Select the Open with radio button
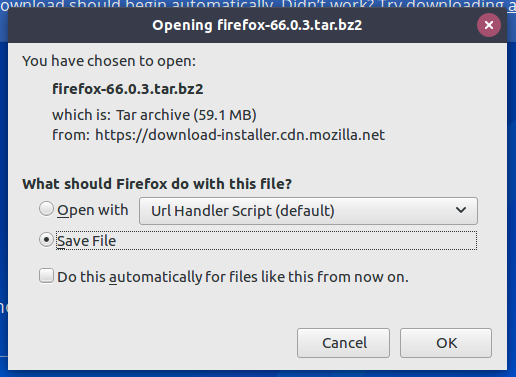This screenshot has height=377, width=516. (x=46, y=209)
